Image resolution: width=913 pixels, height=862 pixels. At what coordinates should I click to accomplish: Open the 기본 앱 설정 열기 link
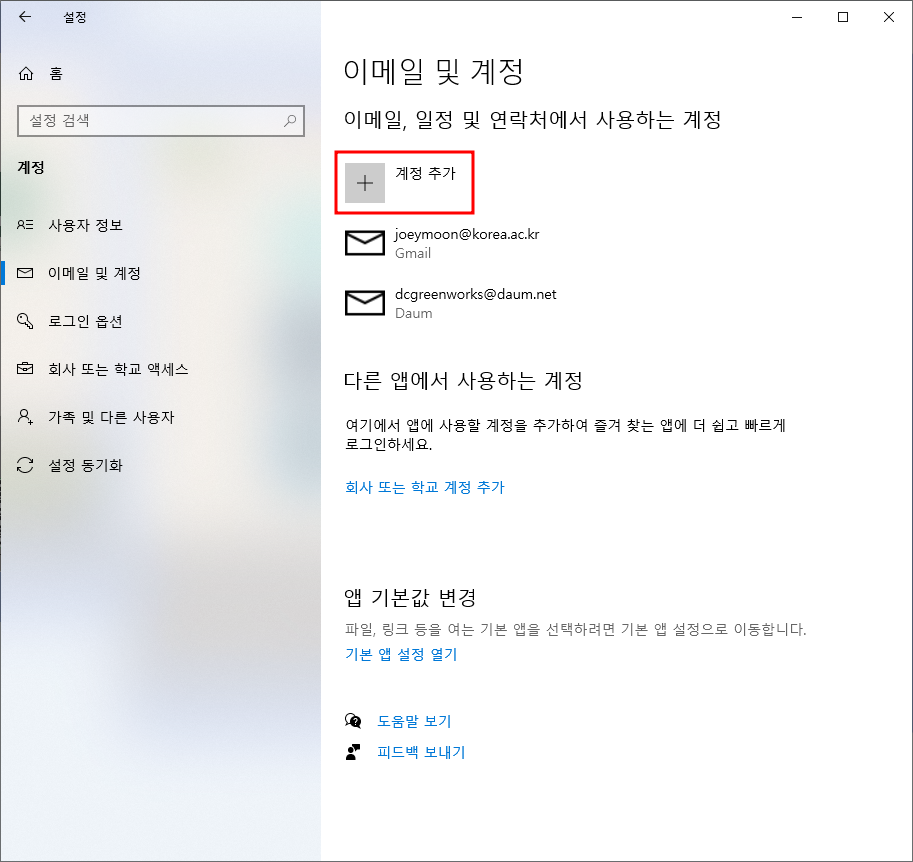tap(401, 654)
